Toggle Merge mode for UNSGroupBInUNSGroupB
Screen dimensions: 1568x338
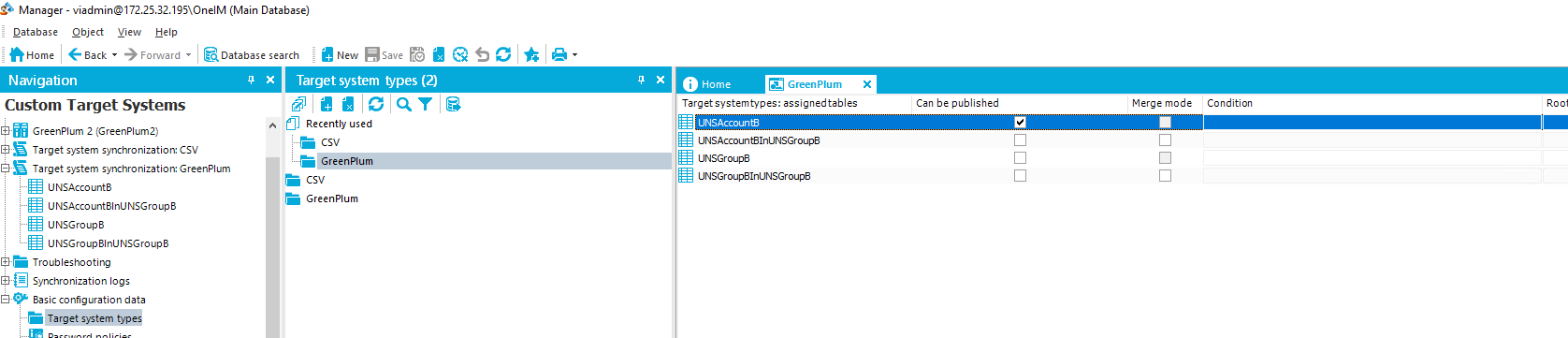point(1165,176)
